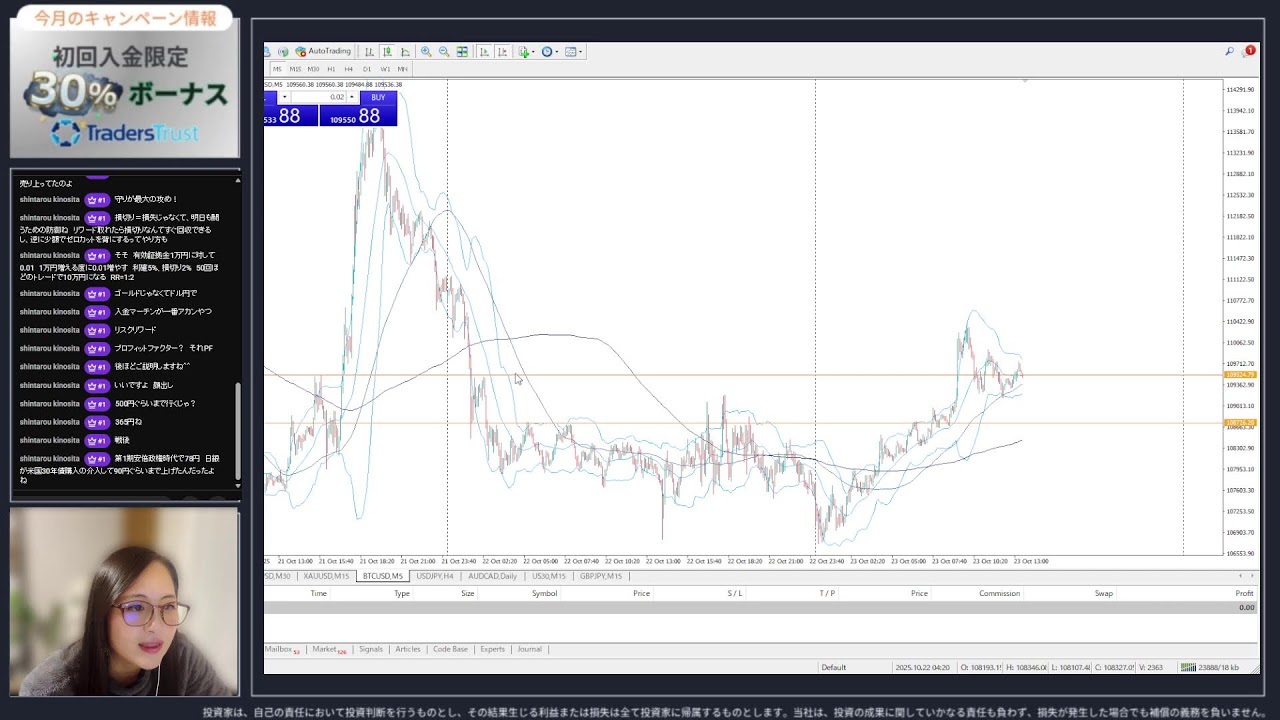Open the periods clock dropdown
The image size is (1280, 720).
click(x=550, y=52)
